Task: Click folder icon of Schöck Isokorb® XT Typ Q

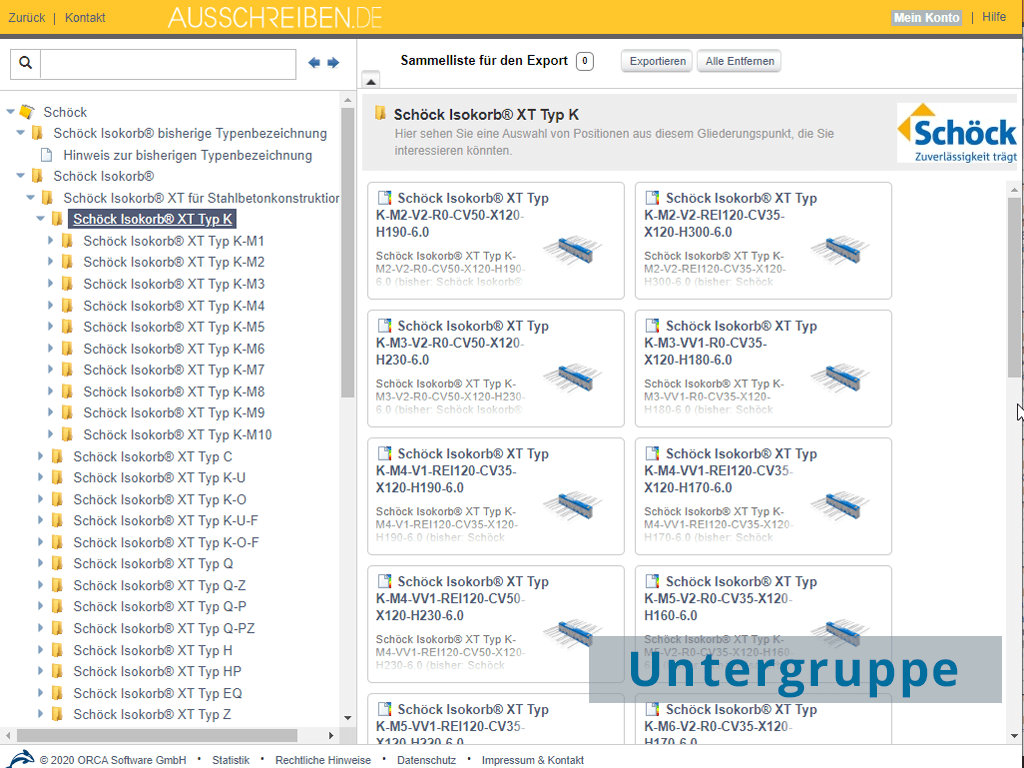Action: pos(57,563)
